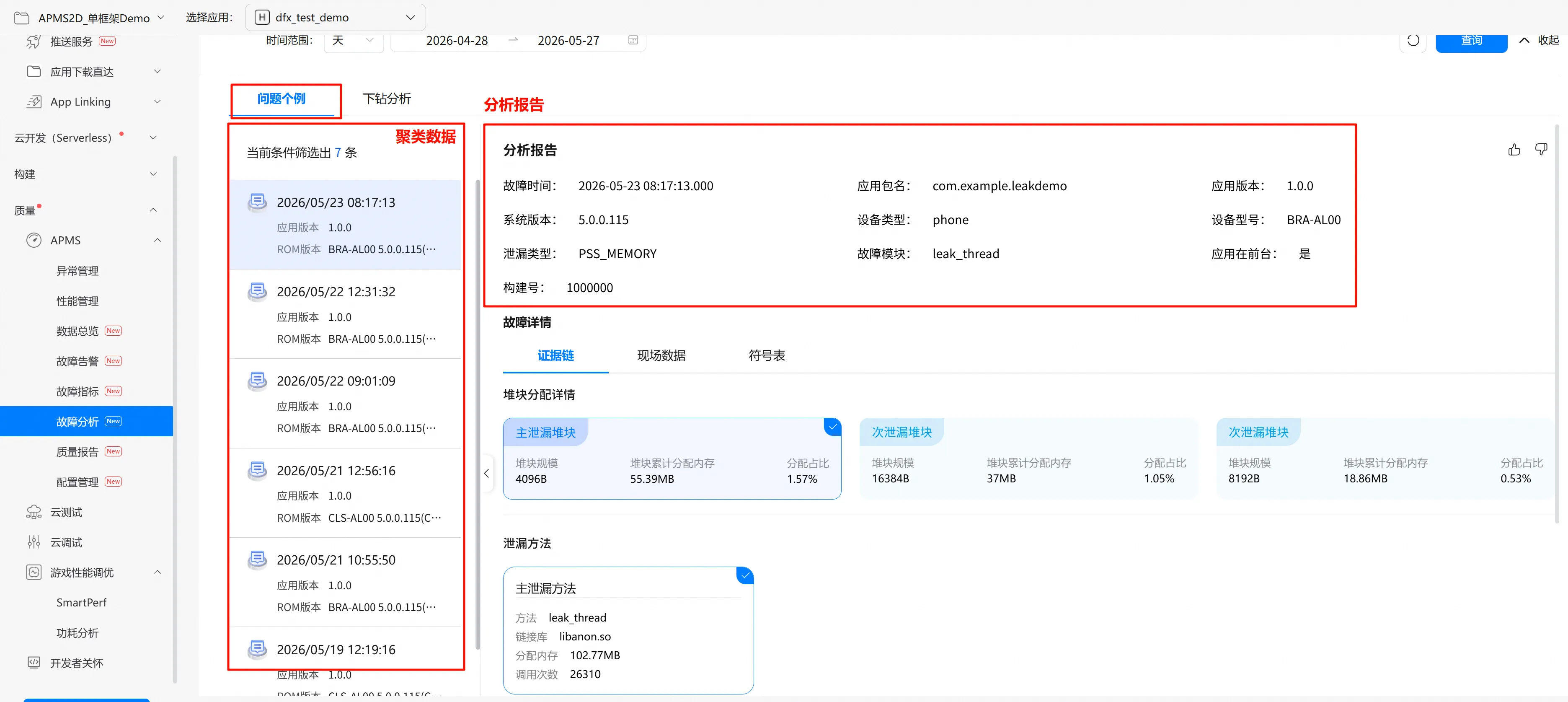Open 性能管理 in the sidebar

coord(78,301)
